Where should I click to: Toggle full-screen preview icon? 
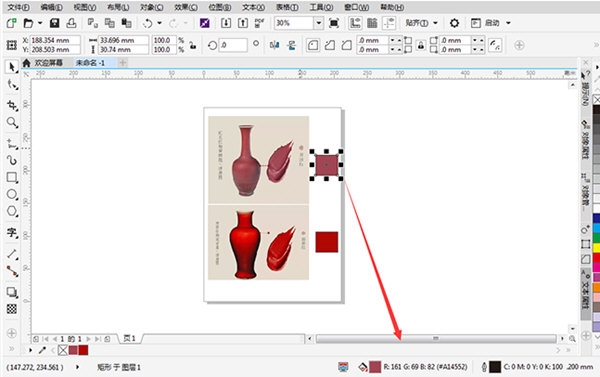[334, 23]
